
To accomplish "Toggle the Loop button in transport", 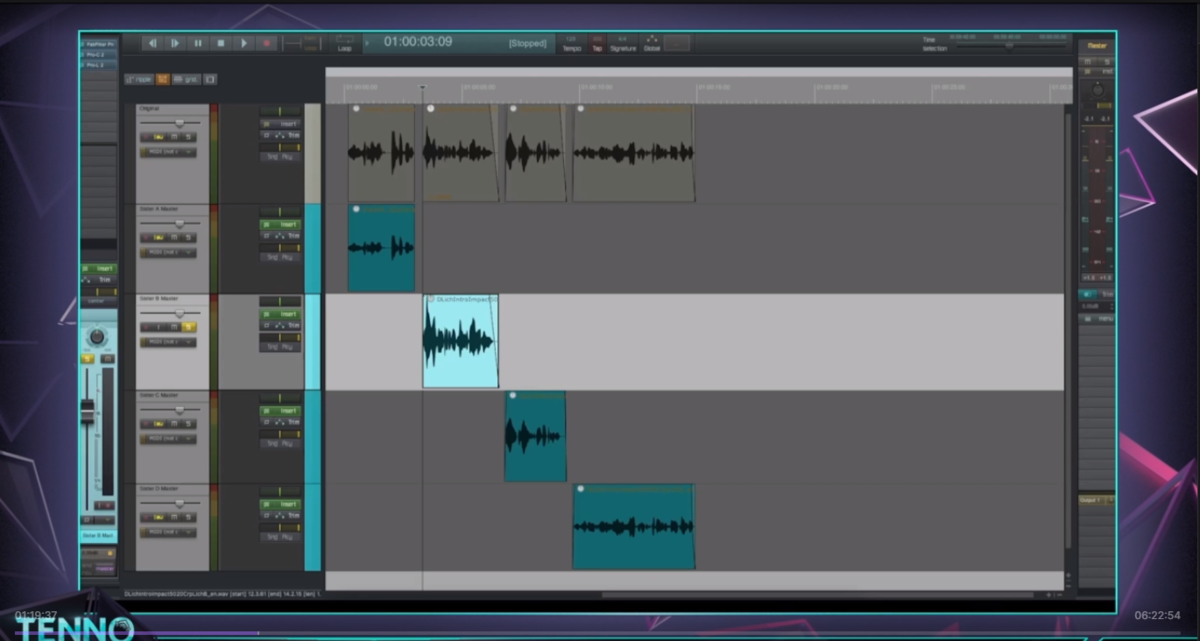I will click(x=345, y=43).
